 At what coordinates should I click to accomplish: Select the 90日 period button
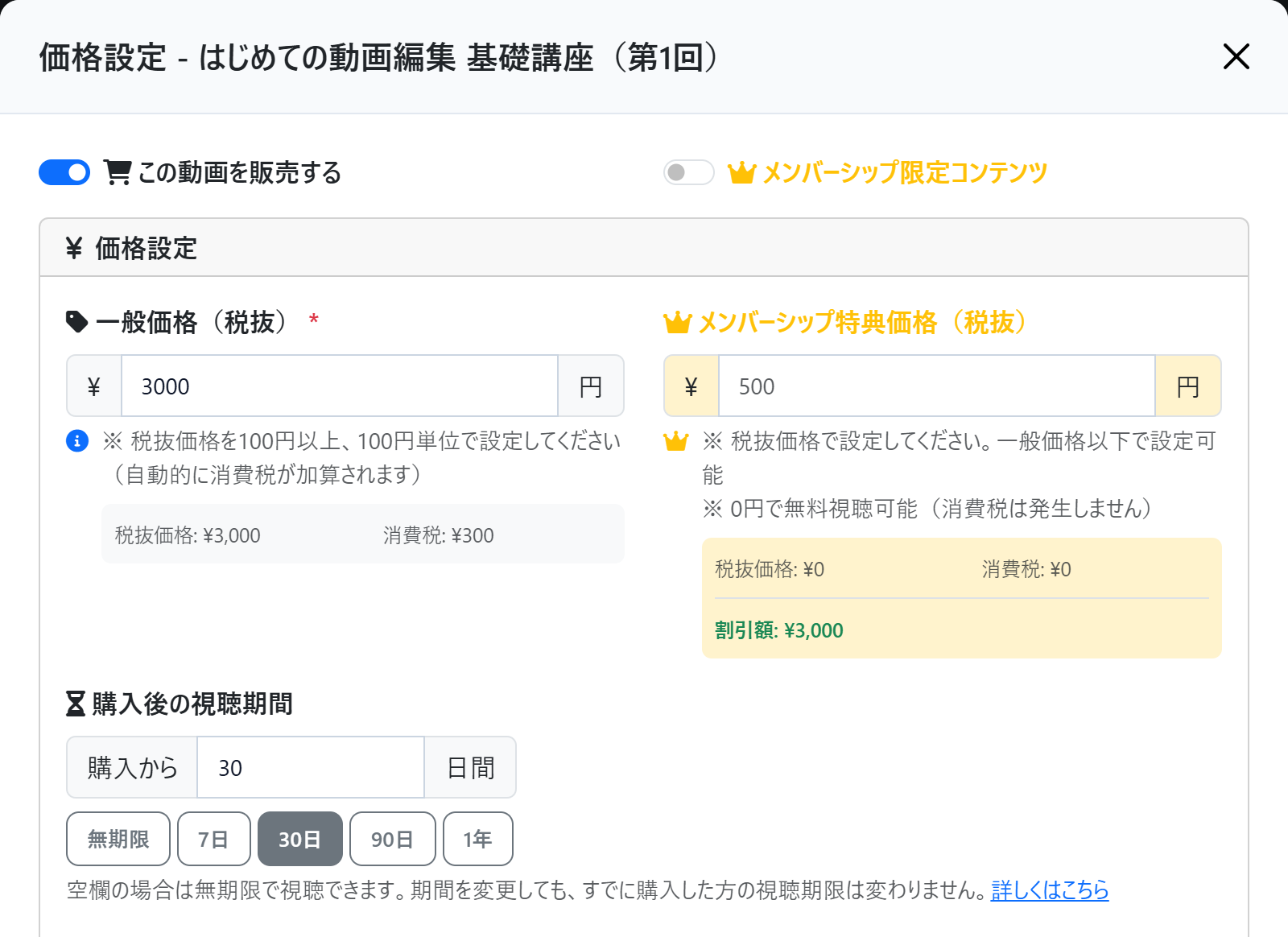tap(393, 839)
